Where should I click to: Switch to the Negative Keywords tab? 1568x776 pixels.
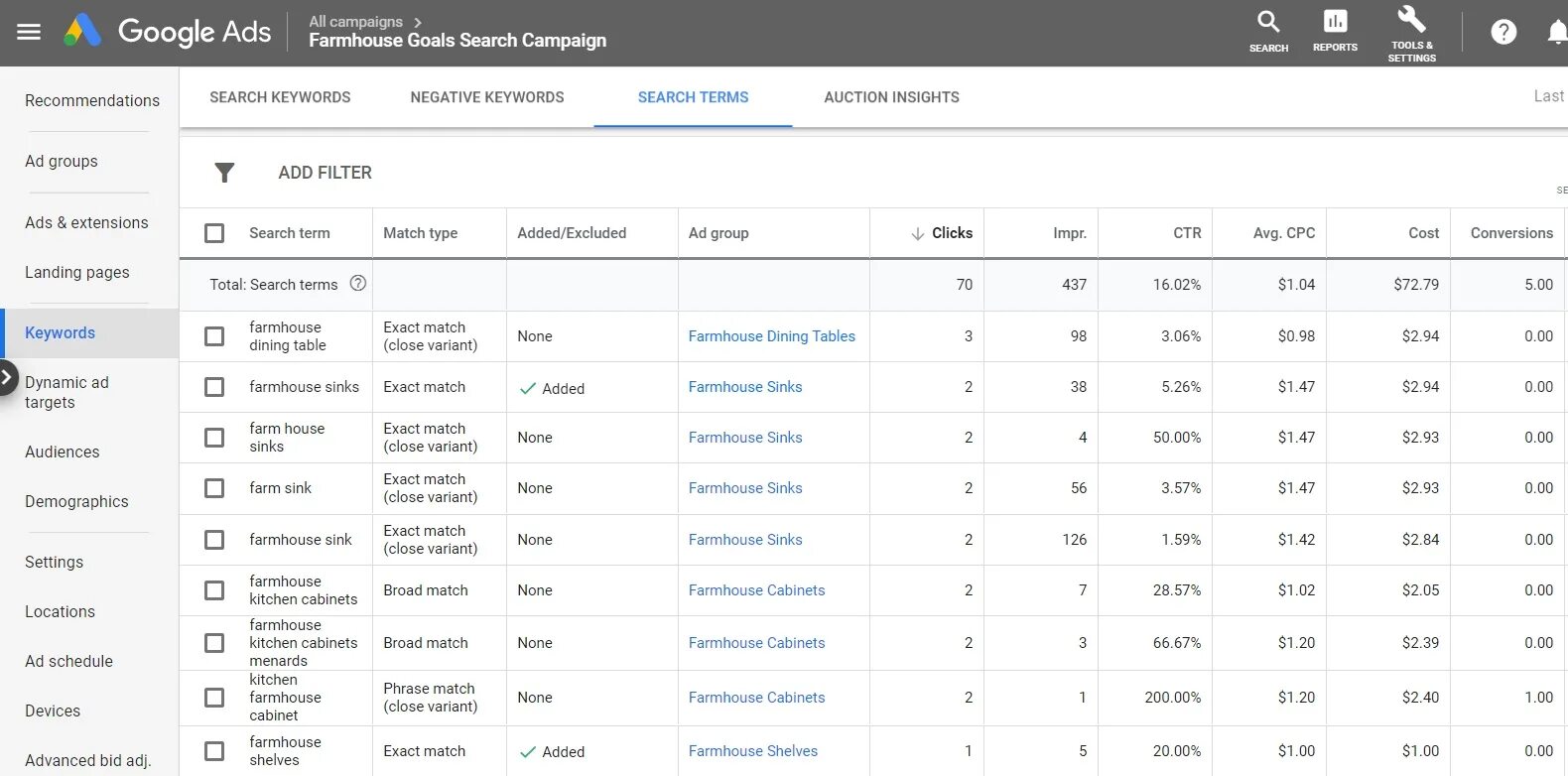point(487,97)
